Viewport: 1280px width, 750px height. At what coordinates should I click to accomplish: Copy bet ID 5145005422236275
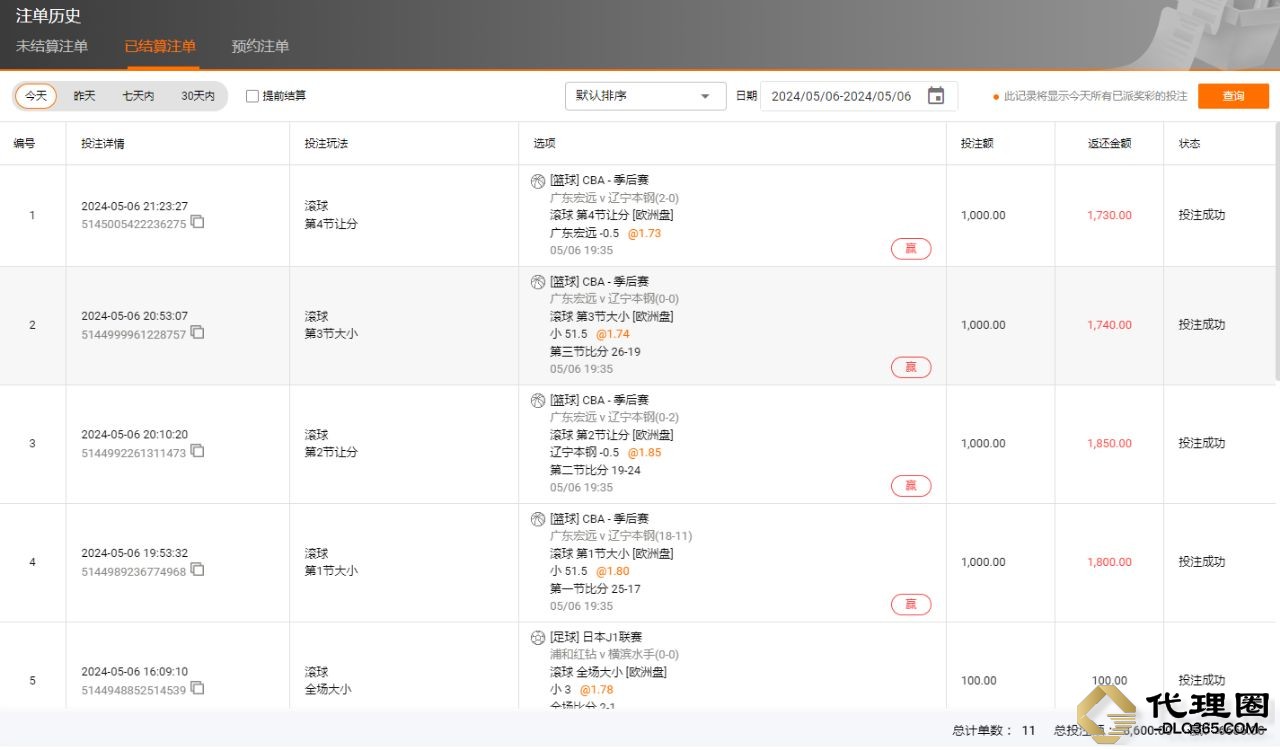tap(198, 222)
